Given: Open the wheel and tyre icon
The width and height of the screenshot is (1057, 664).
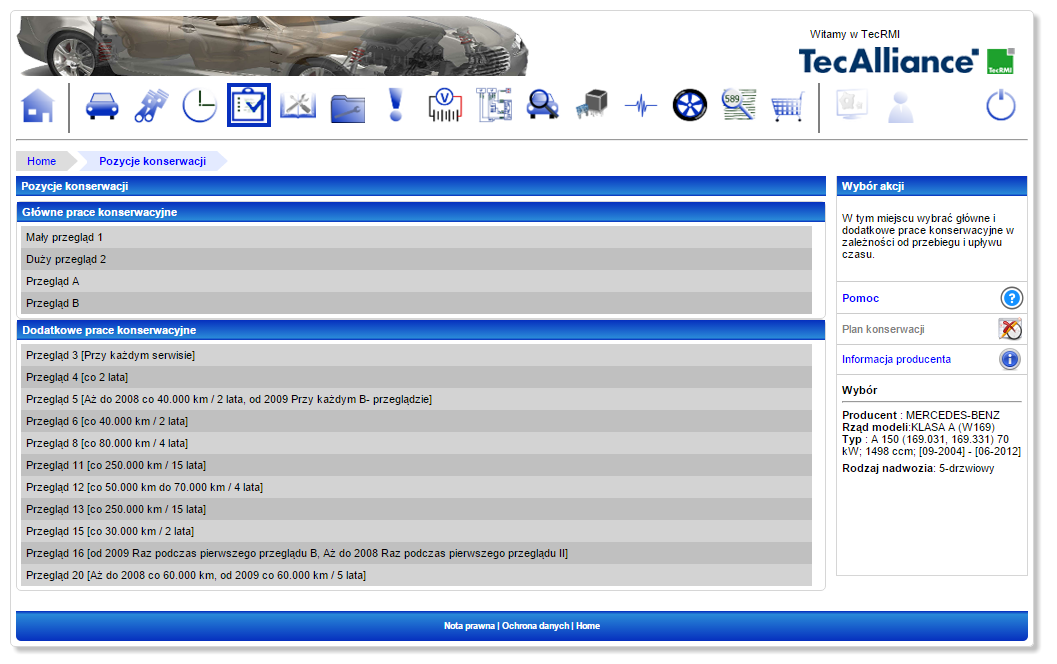Looking at the screenshot, I should coord(689,105).
